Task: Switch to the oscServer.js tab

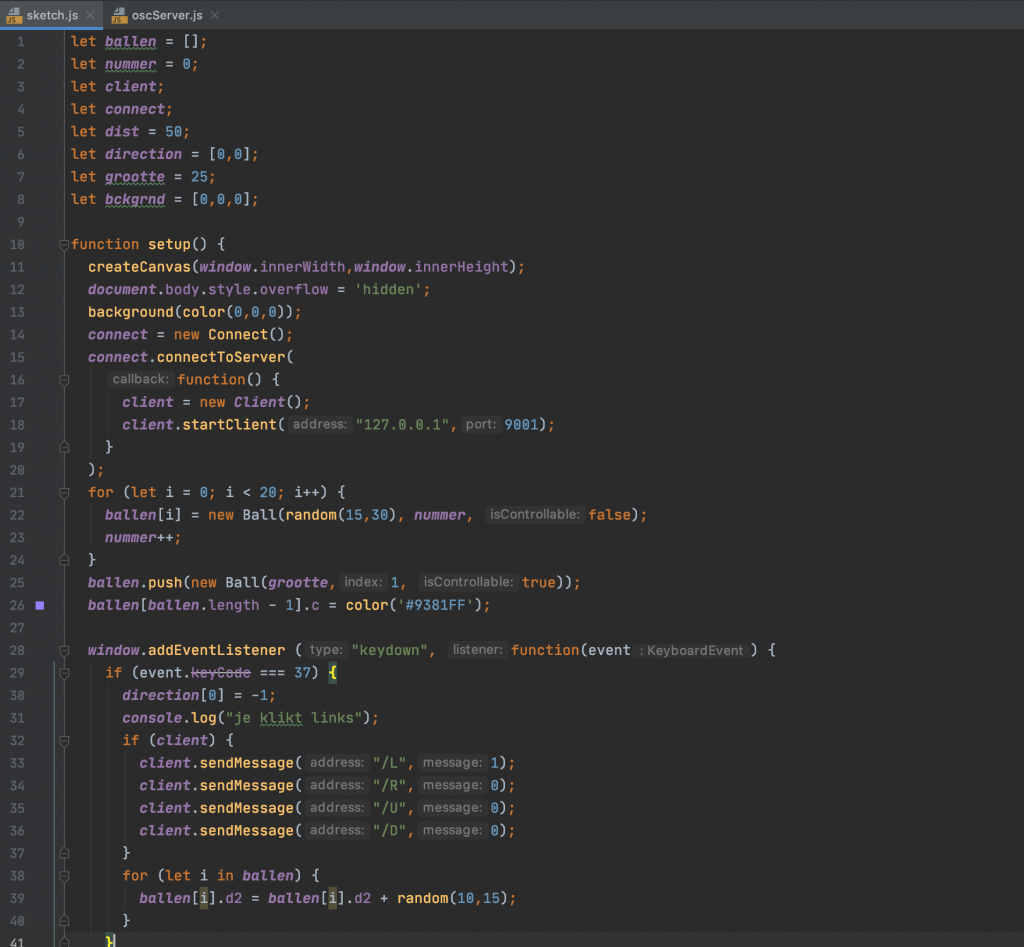Action: tap(169, 15)
